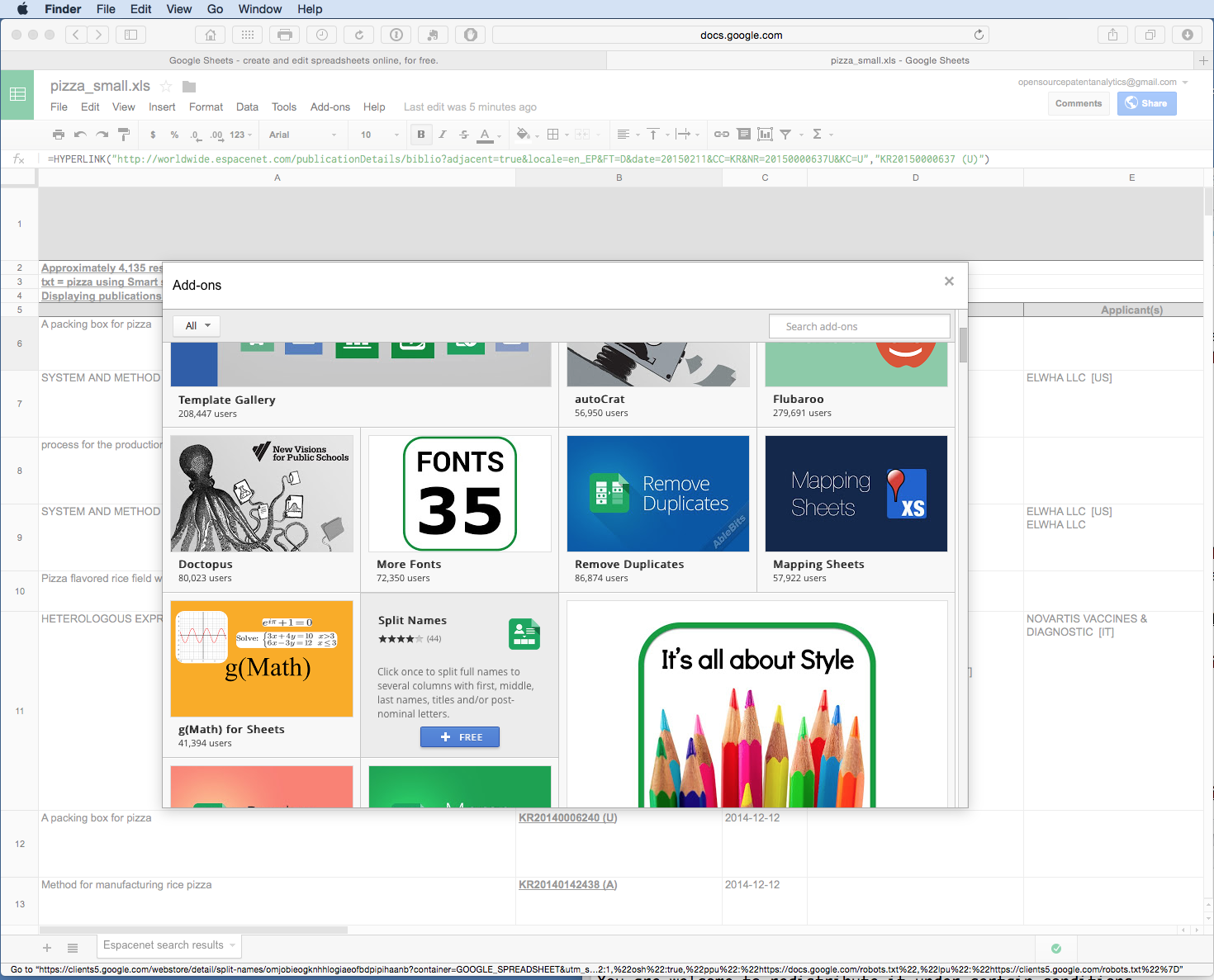Click the filter icon in toolbar

[x=786, y=135]
